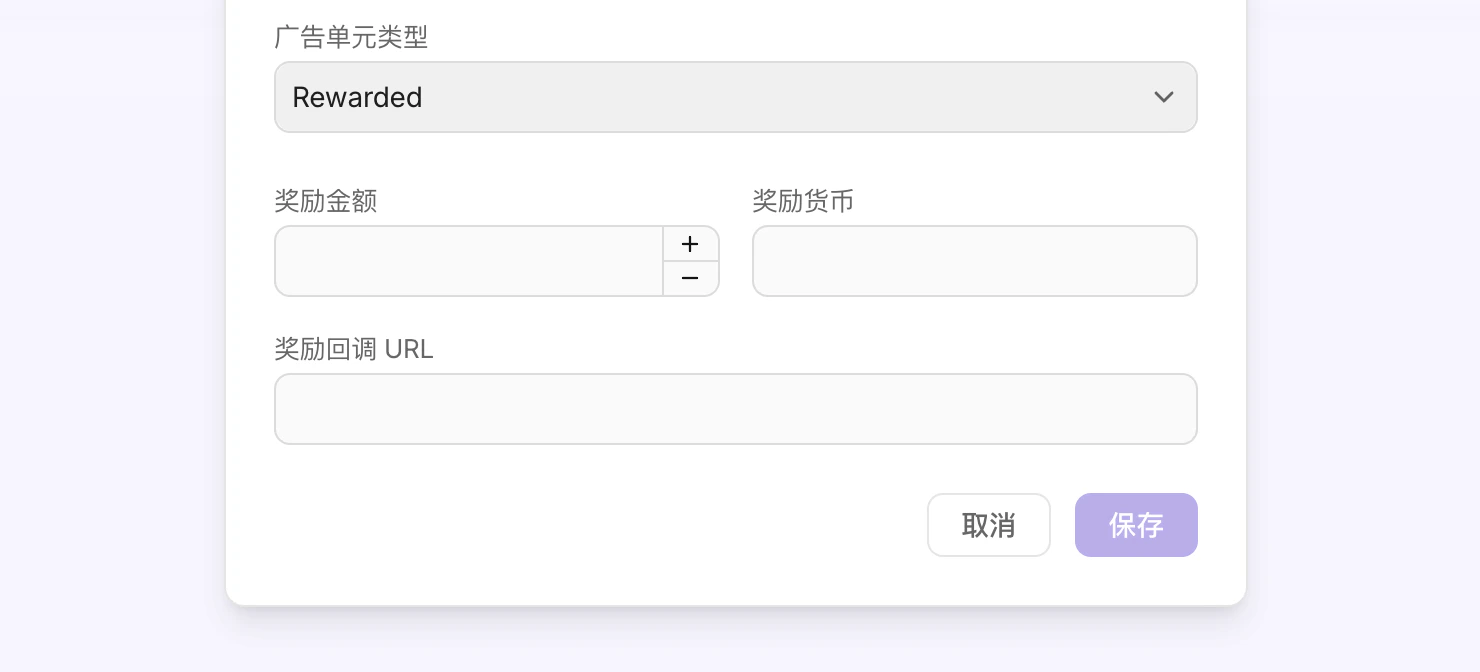Image resolution: width=1480 pixels, height=672 pixels.
Task: Save the Rewarded ad unit settings
Action: [x=1136, y=525]
